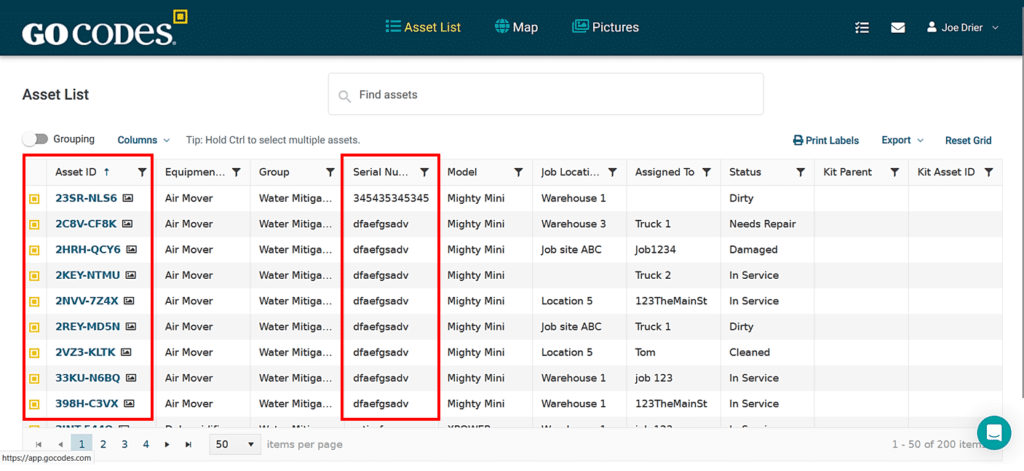
Task: Filter the Asset ID column
Action: click(142, 172)
